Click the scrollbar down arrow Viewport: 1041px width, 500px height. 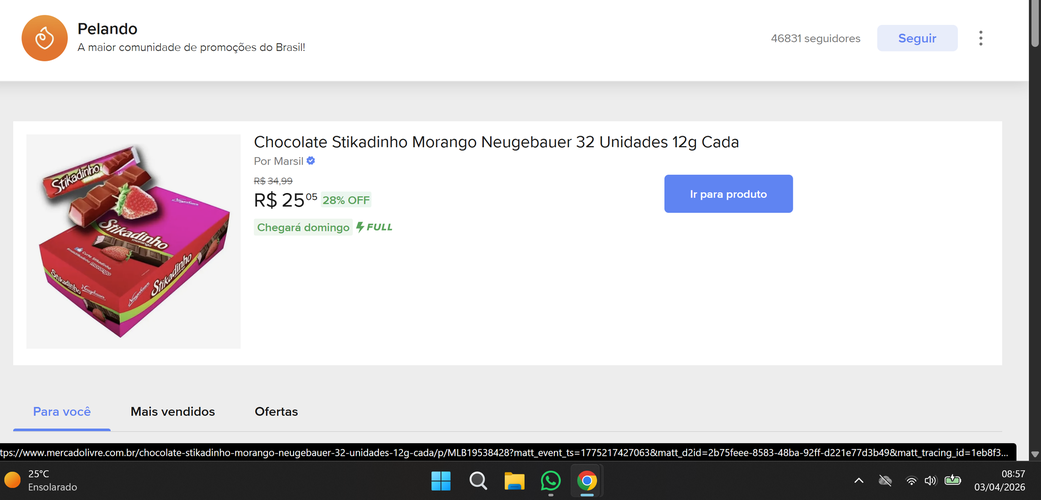click(1035, 454)
